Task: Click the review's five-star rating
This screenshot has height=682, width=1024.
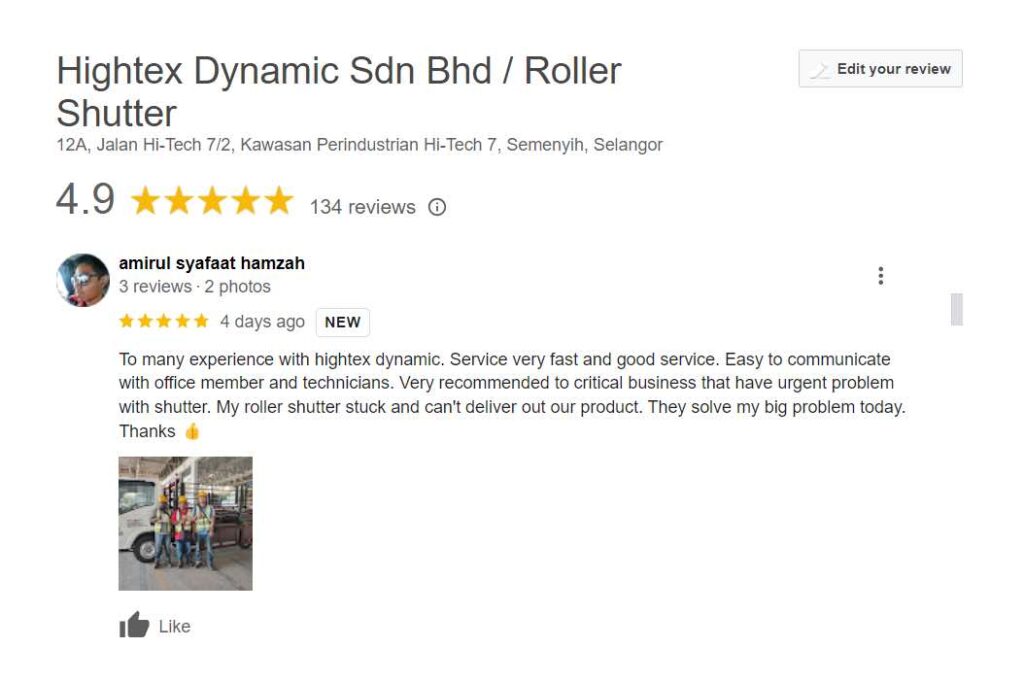Action: (x=164, y=321)
